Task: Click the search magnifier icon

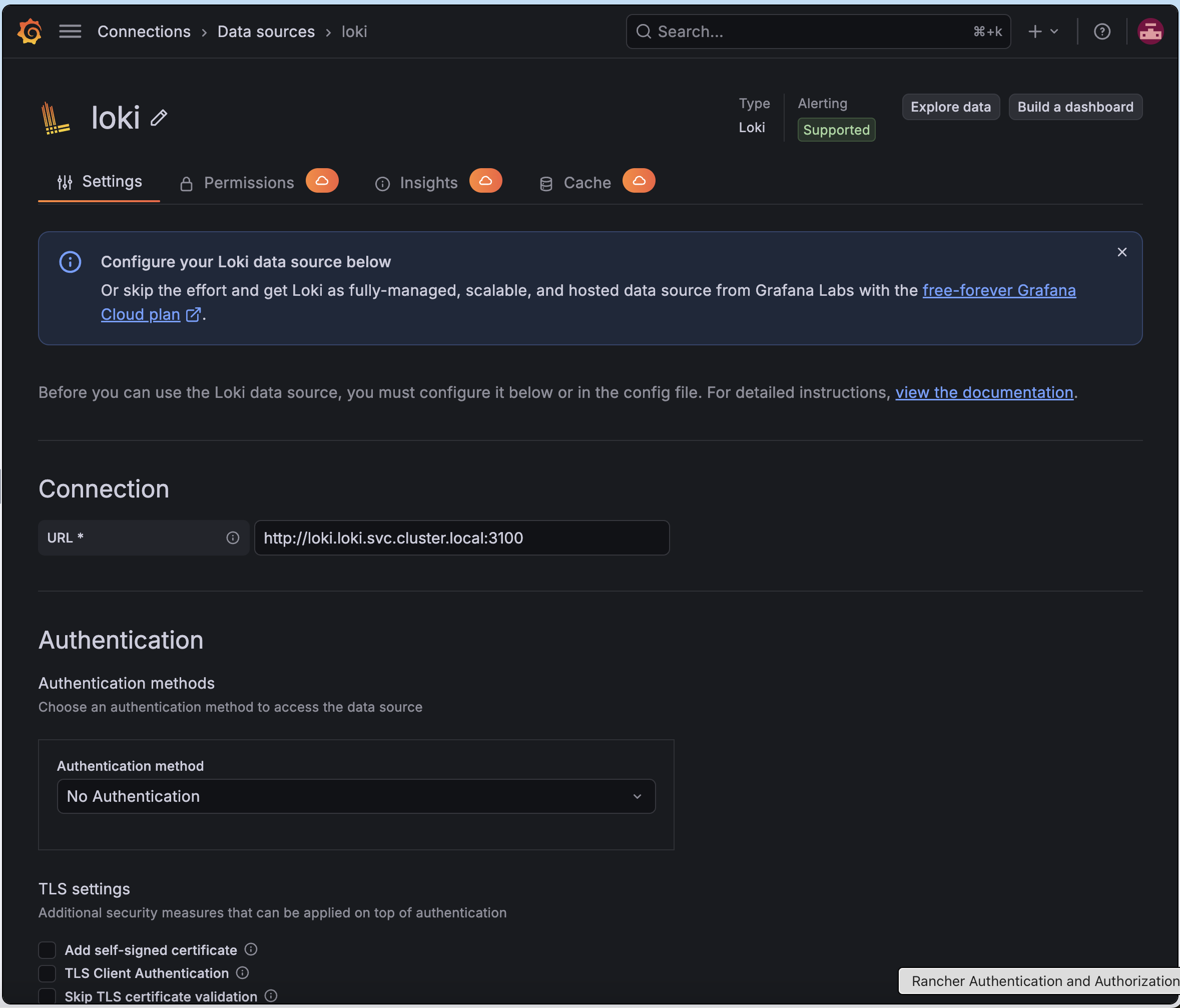Action: (x=644, y=32)
